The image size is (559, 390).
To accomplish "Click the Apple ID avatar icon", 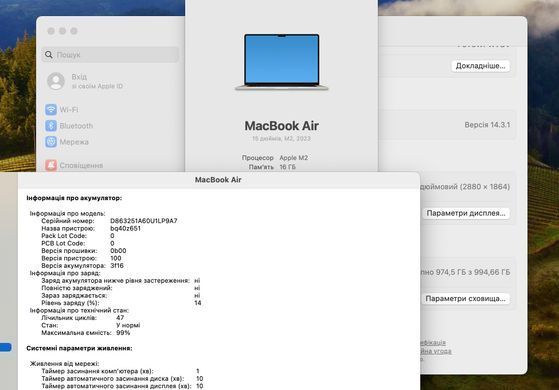I will [x=56, y=81].
